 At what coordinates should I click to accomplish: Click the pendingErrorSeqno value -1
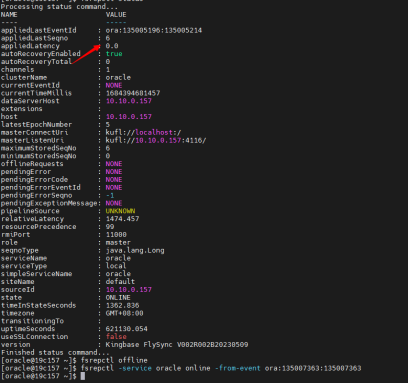pyautogui.click(x=110, y=195)
